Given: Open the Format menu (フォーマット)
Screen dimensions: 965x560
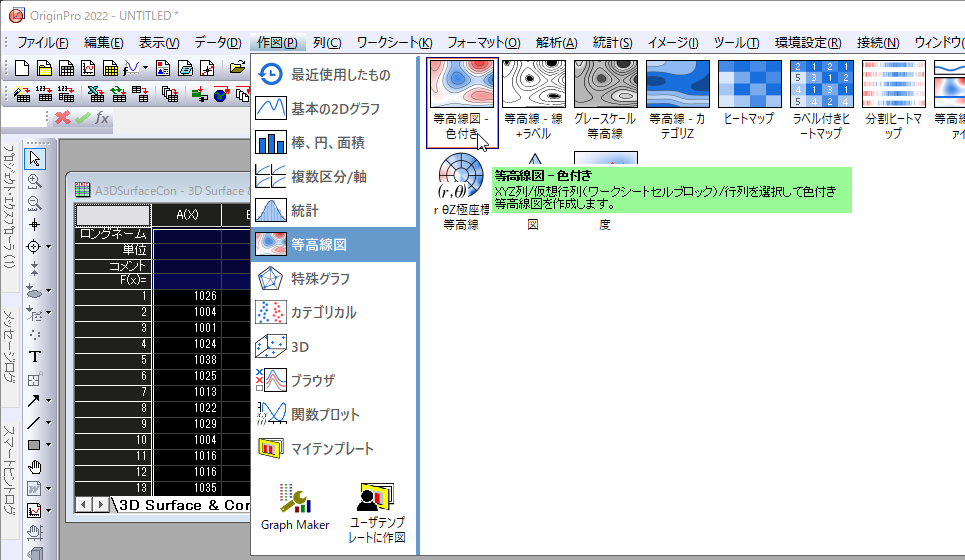Looking at the screenshot, I should 484,42.
